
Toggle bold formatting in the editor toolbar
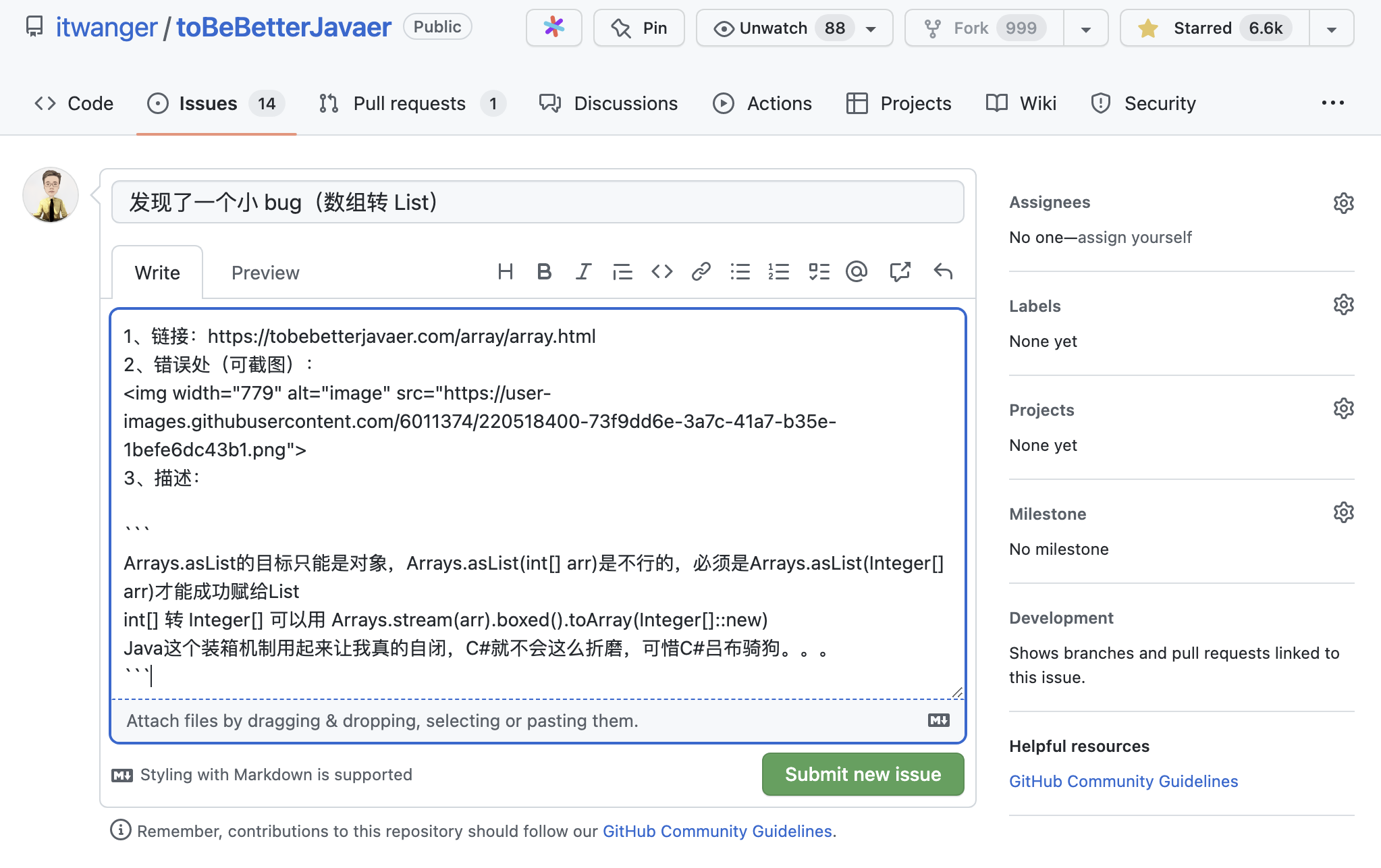tap(544, 272)
